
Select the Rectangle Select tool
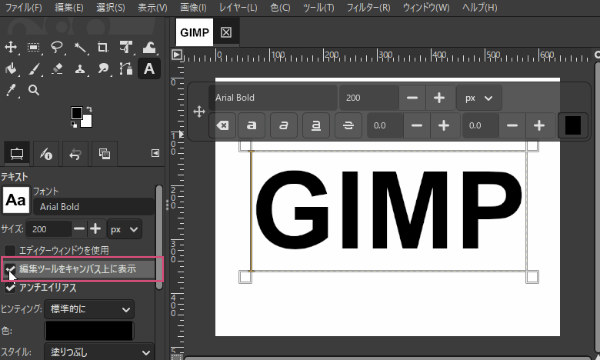pyautogui.click(x=34, y=47)
